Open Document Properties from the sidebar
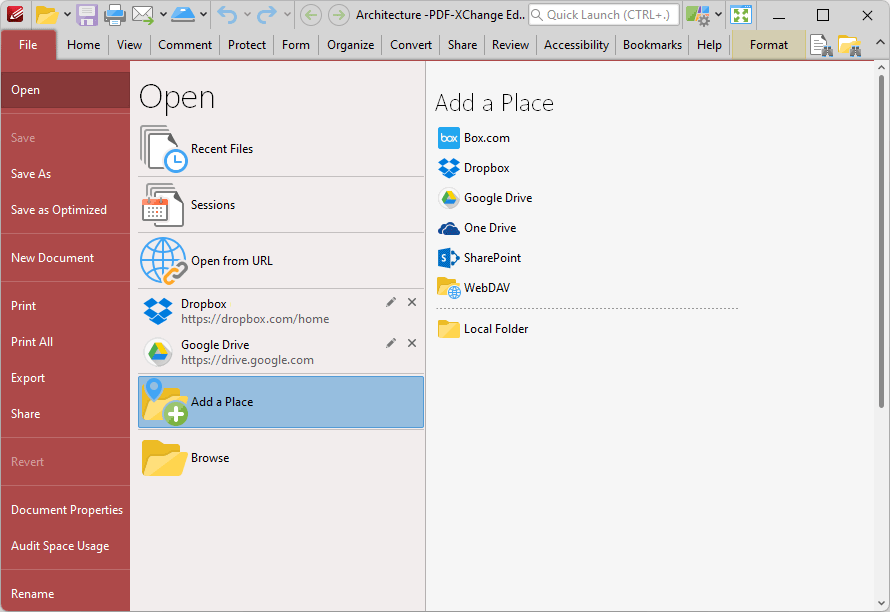This screenshot has height=612, width=890. click(x=65, y=510)
